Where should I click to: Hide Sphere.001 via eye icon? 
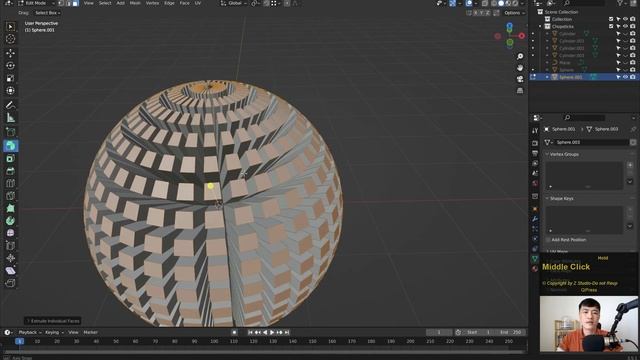(x=625, y=77)
